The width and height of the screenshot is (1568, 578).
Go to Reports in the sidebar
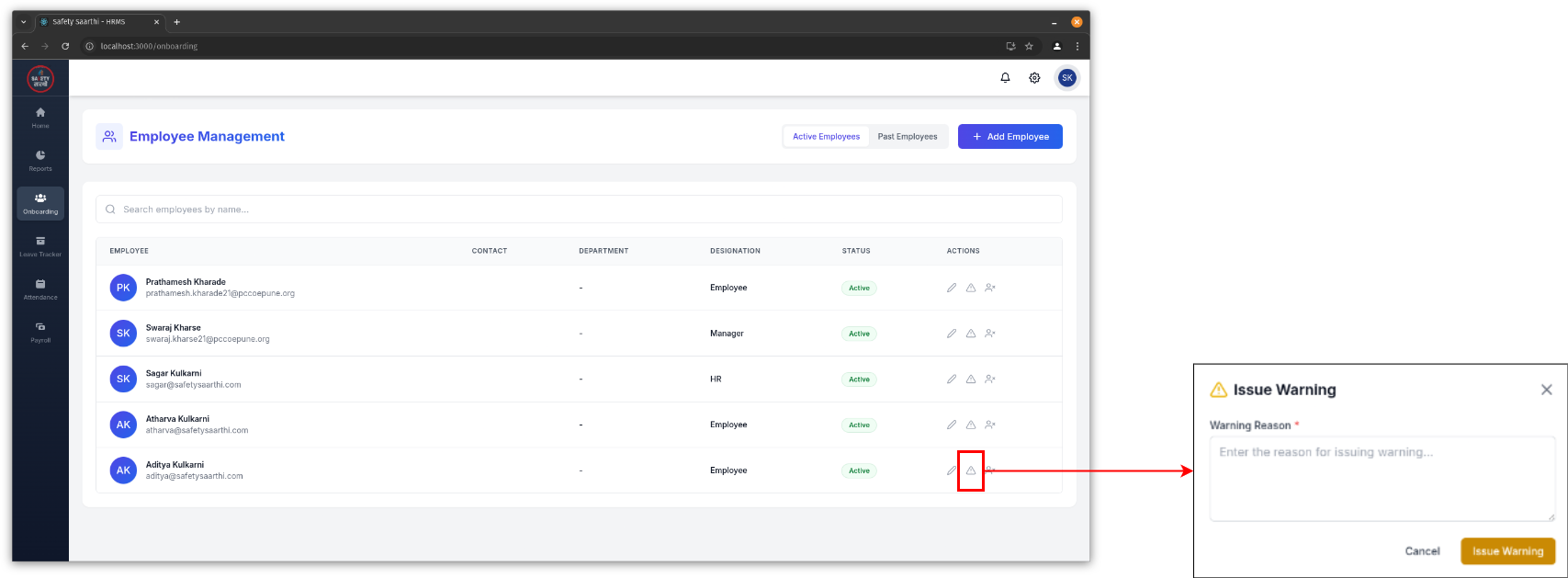40,160
